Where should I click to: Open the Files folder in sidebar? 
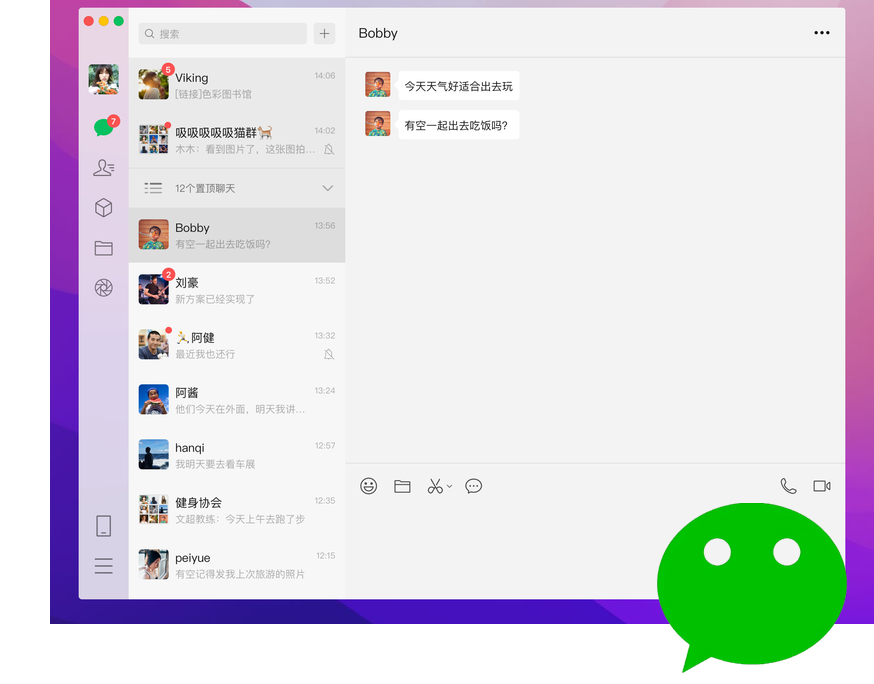103,248
